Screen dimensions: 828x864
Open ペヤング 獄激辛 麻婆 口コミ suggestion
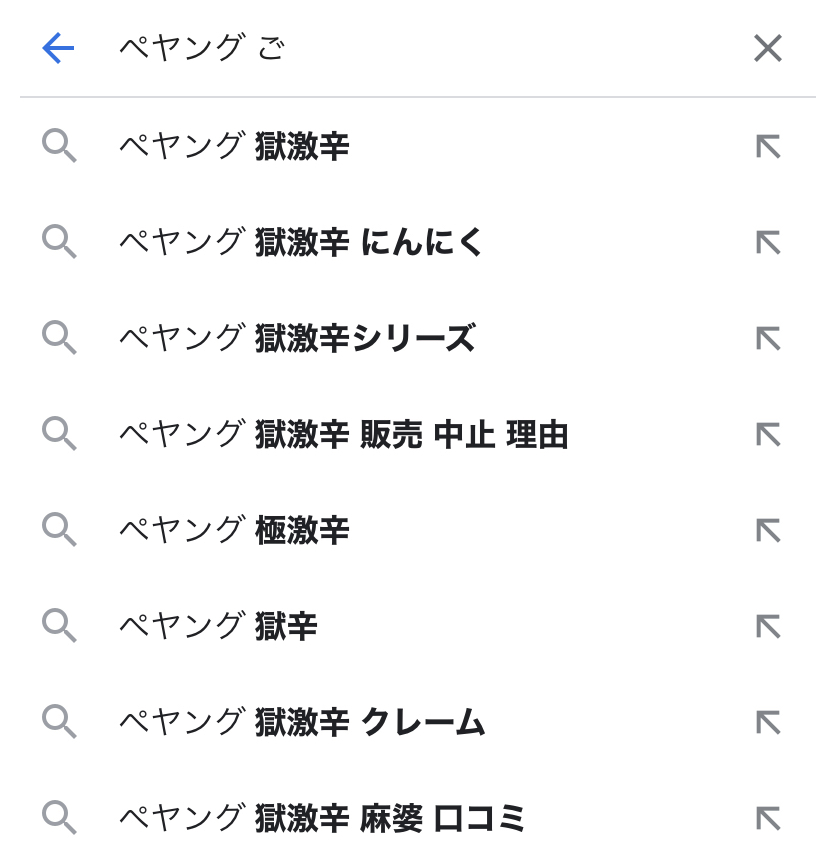point(322,819)
